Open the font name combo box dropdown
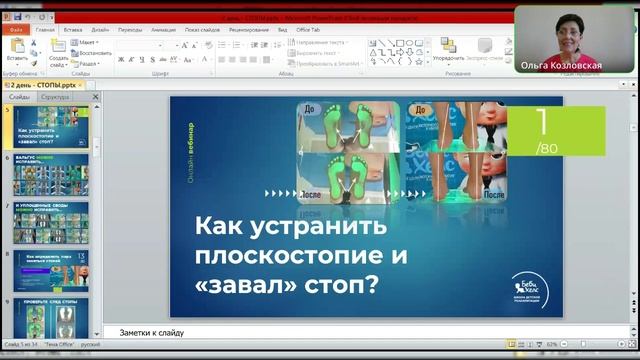Screen dimensions: 640x360 (x=160, y=46)
